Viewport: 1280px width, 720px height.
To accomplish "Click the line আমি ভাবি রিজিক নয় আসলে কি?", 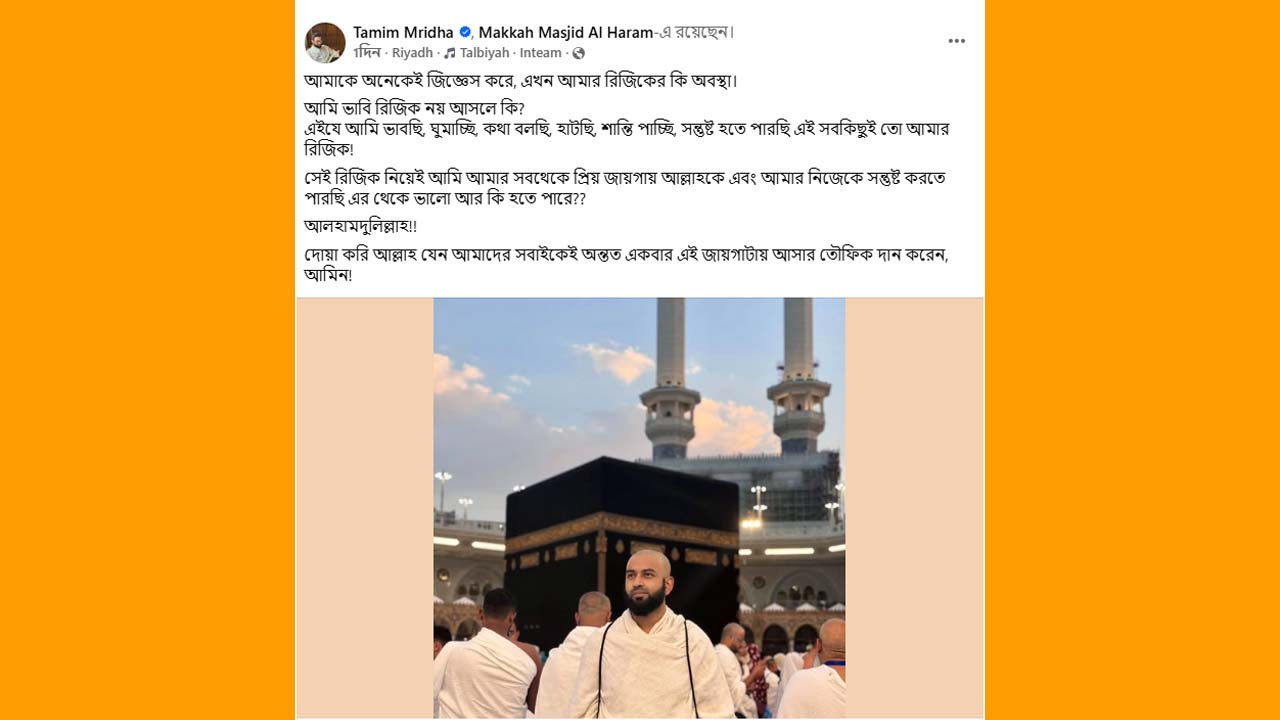I will pos(414,108).
